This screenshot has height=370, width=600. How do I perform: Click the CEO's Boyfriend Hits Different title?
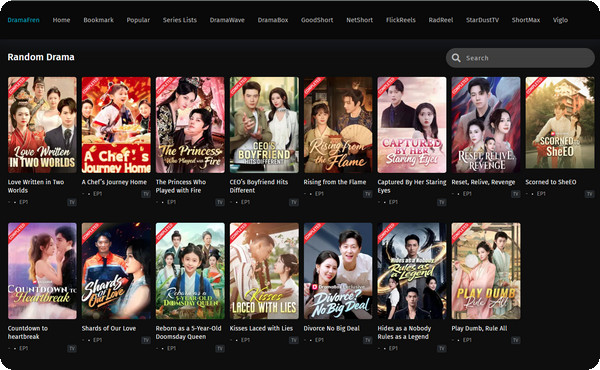(x=259, y=186)
